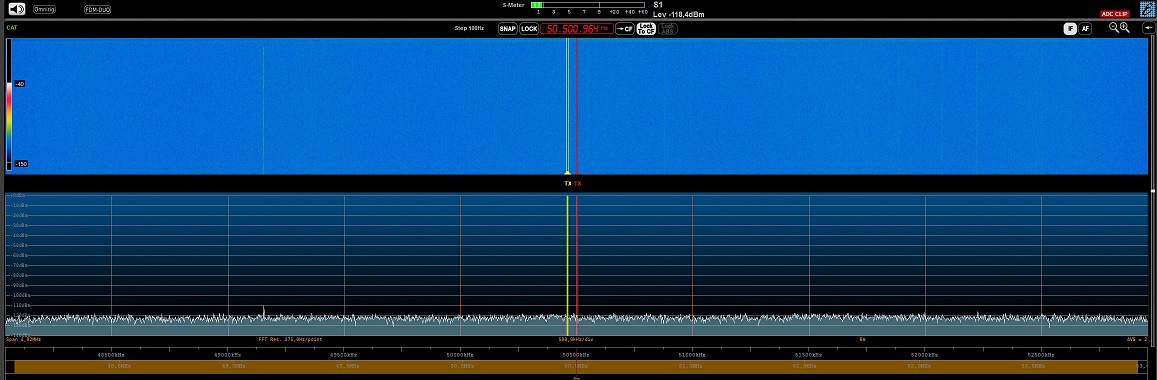Click the 50000kHz frequency scale label
This screenshot has height=380, width=1157.
pyautogui.click(x=460, y=354)
